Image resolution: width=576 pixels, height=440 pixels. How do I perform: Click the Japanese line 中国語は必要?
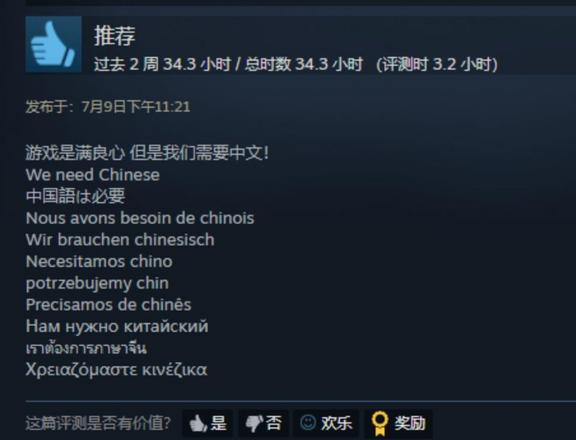pos(75,196)
